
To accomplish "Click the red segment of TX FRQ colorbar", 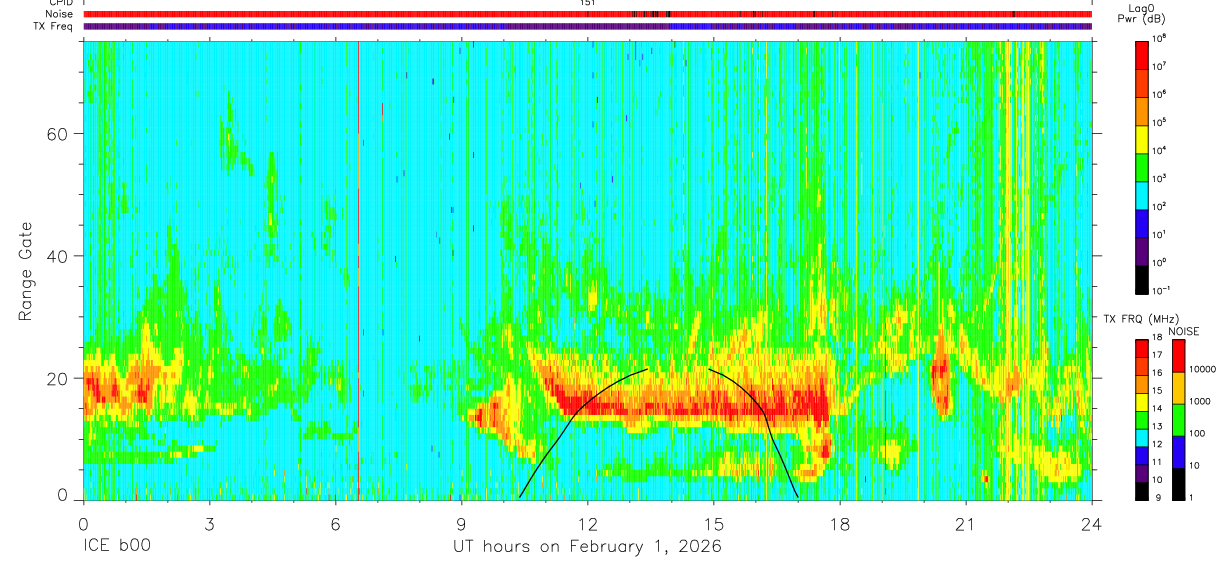I will [1142, 348].
